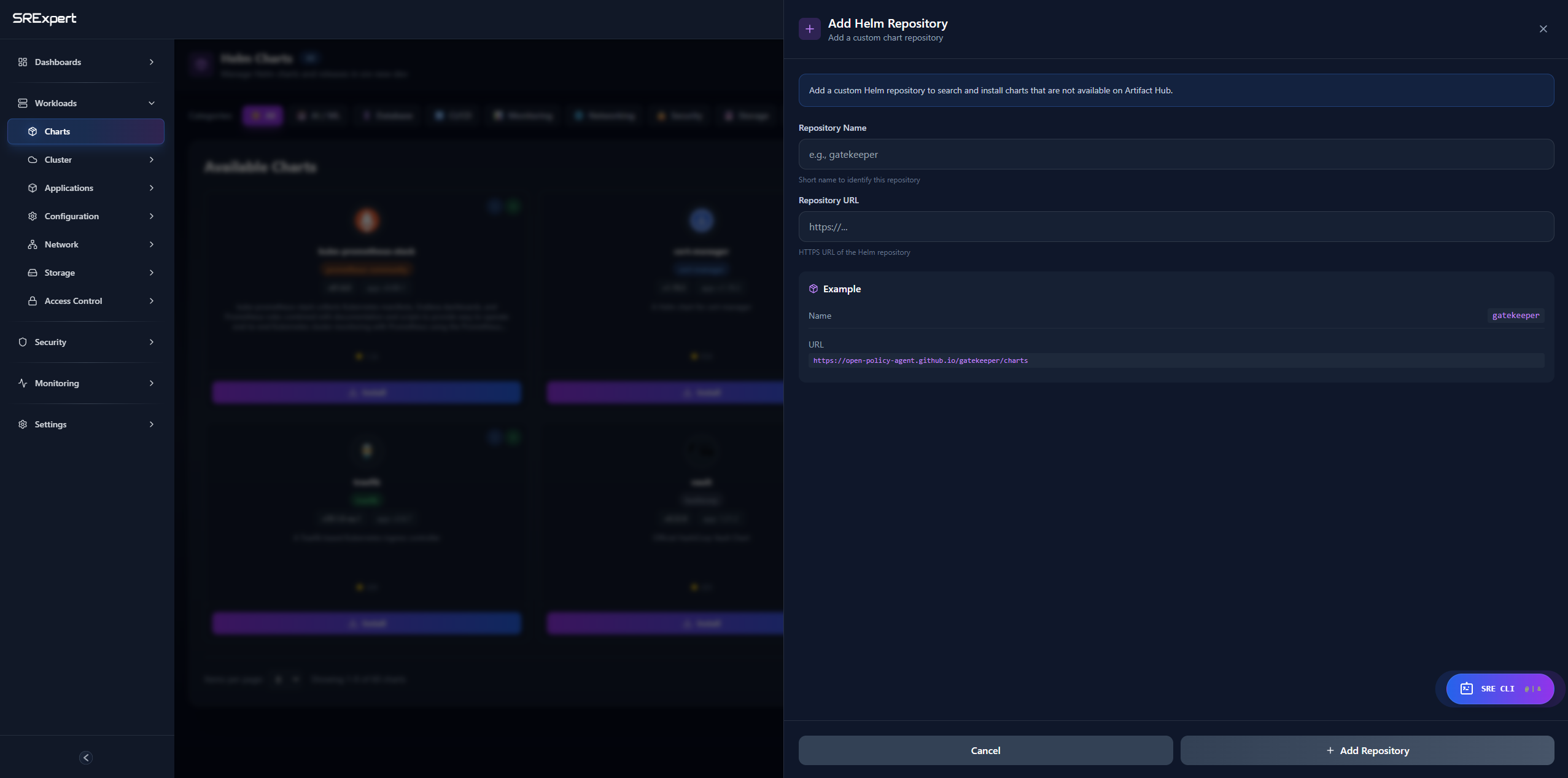1568x778 pixels.
Task: Open the SRE CLI terminal widget
Action: (x=1498, y=688)
